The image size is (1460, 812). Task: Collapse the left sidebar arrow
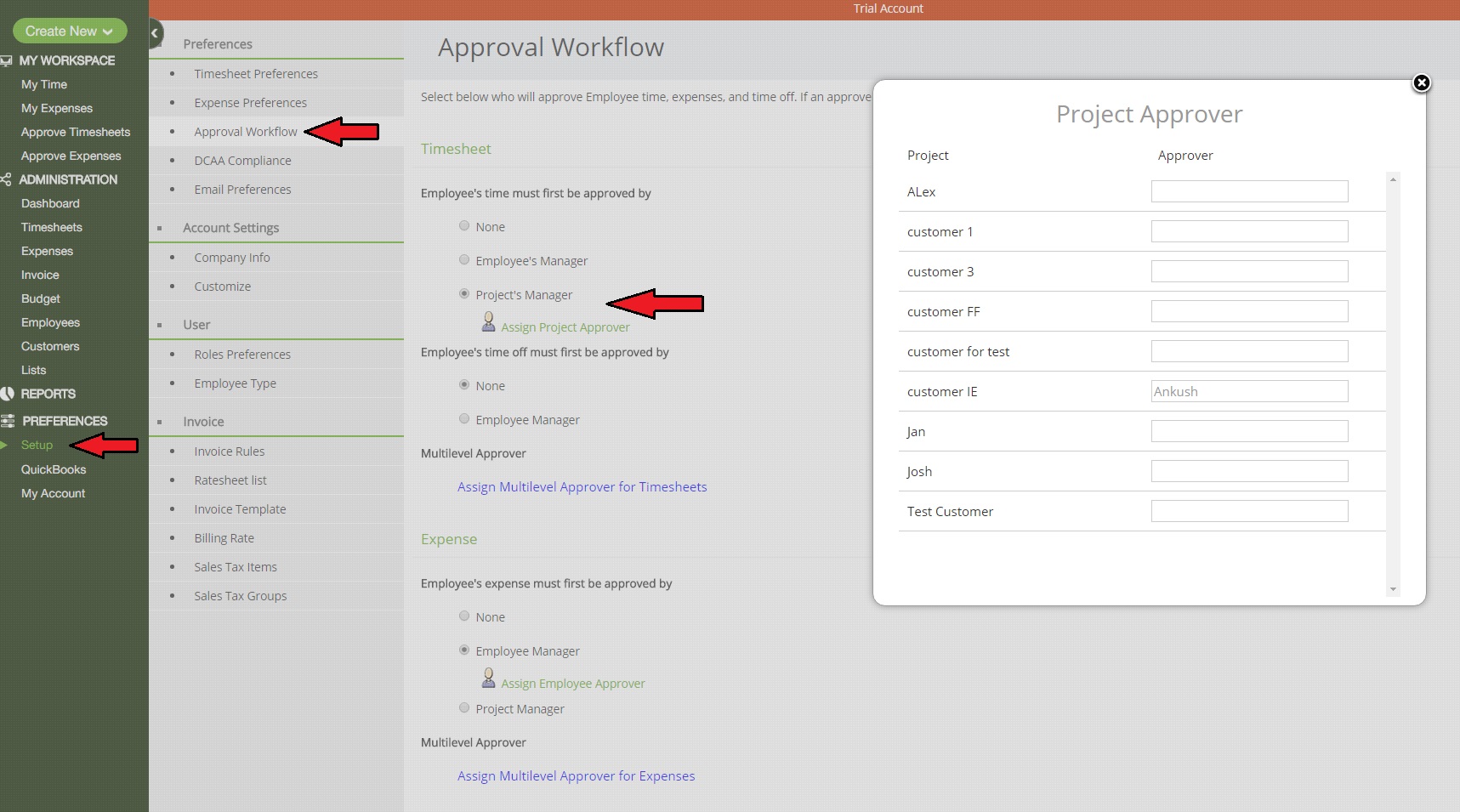pos(155,34)
